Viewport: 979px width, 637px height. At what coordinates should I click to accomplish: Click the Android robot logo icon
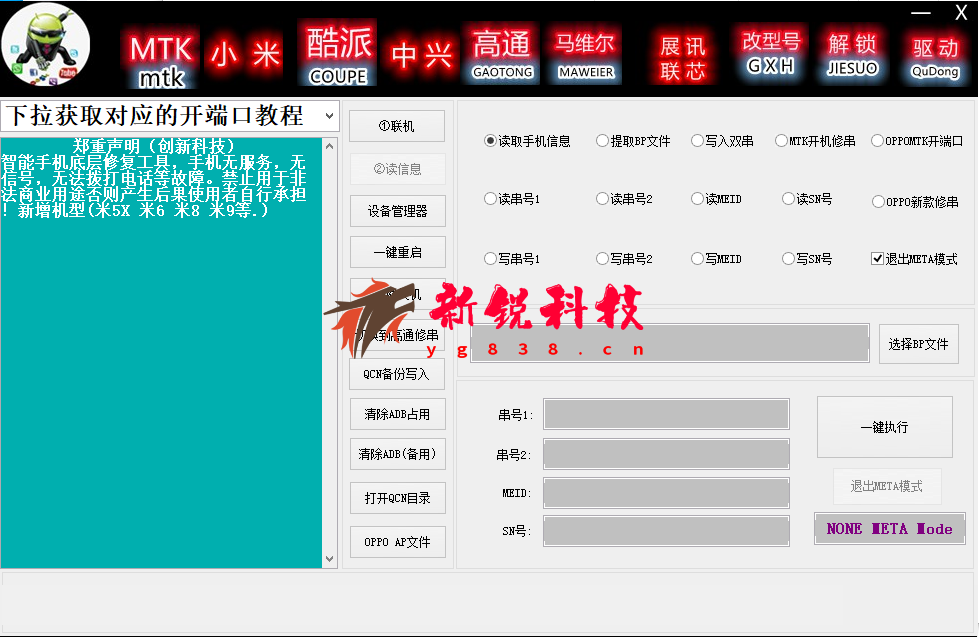tap(46, 45)
